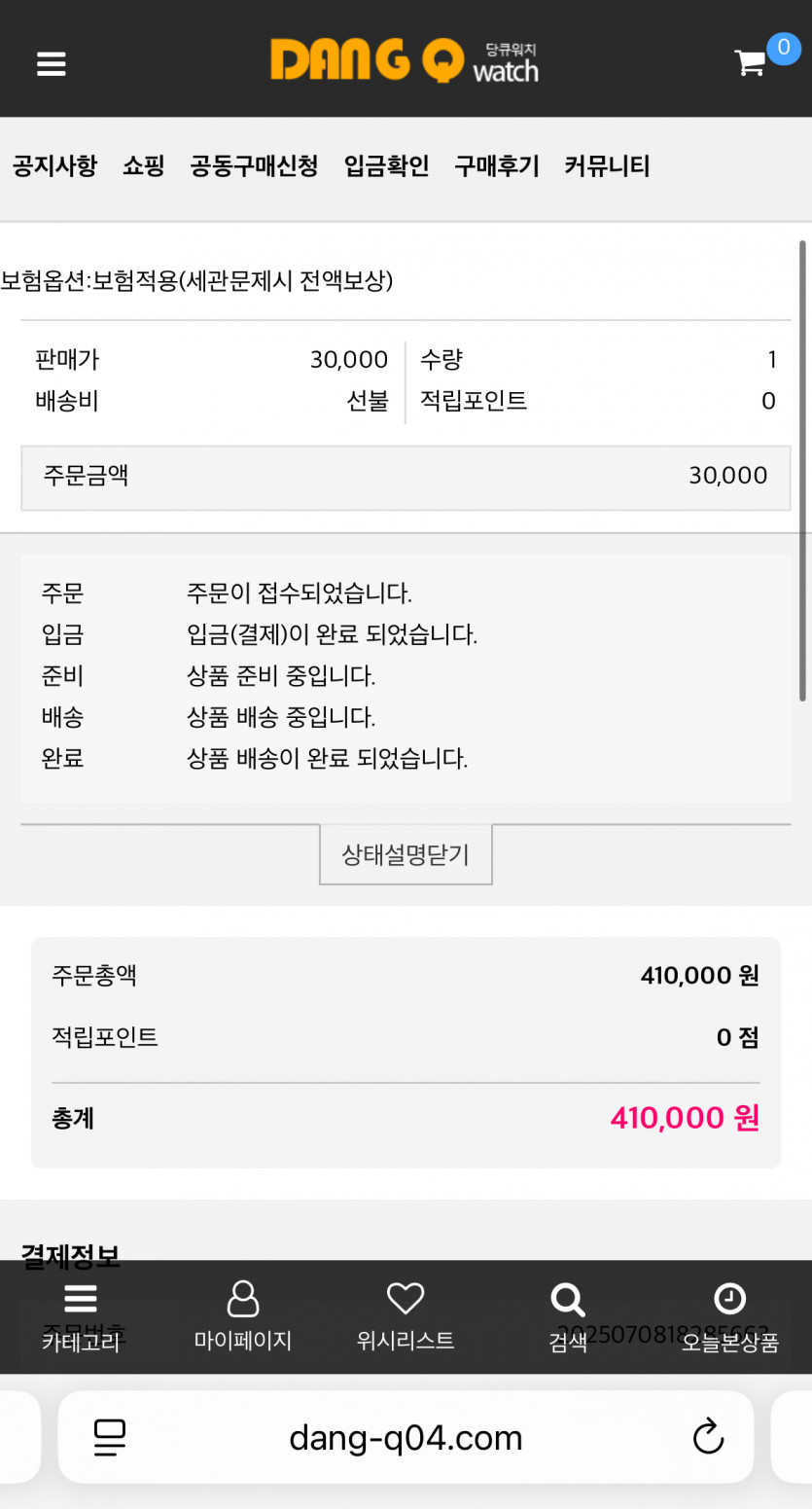Go to the 공지사항 menu
This screenshot has height=1509, width=812.
coord(54,166)
